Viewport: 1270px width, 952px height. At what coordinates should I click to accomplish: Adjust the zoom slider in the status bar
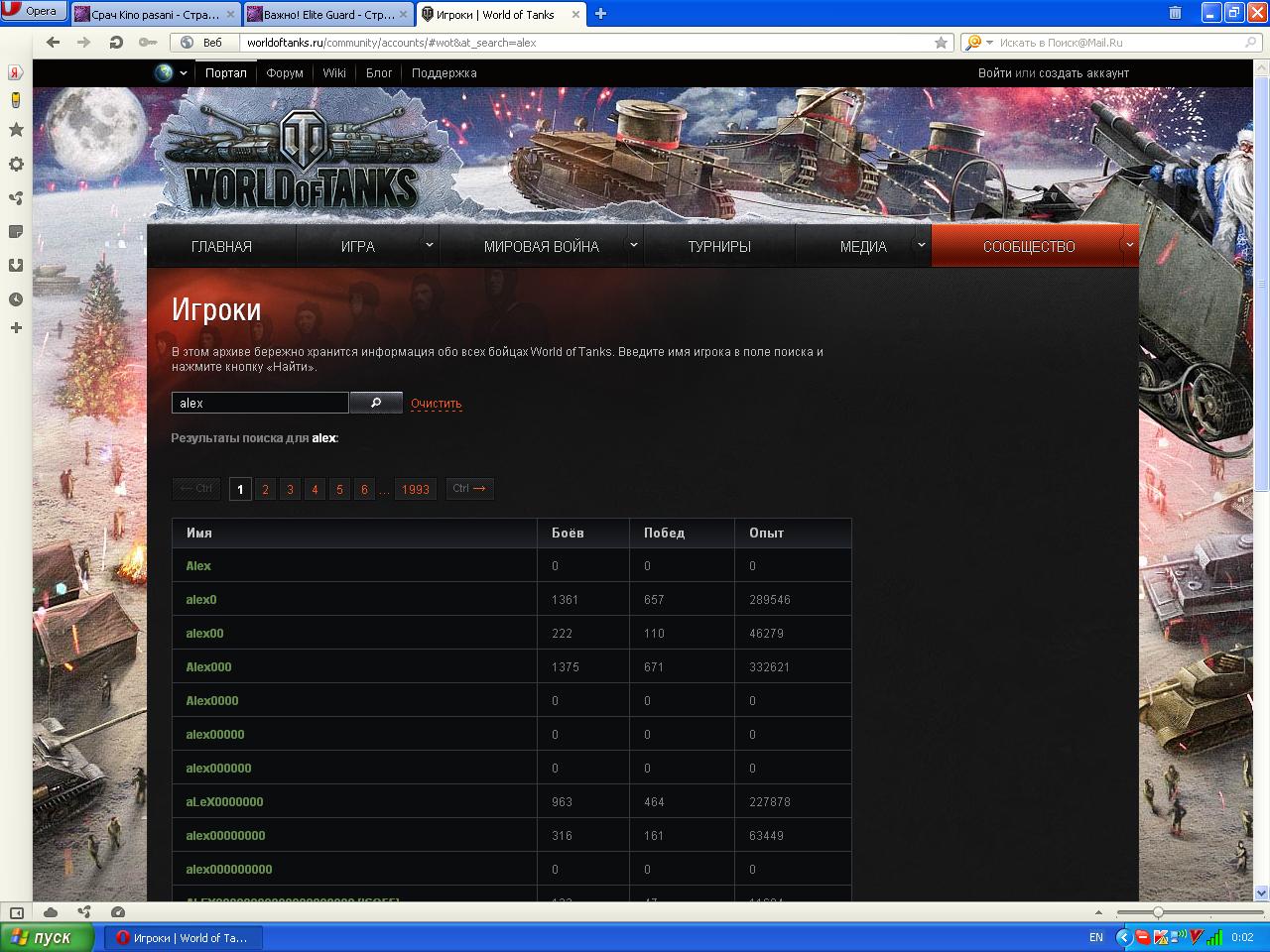(x=1157, y=912)
